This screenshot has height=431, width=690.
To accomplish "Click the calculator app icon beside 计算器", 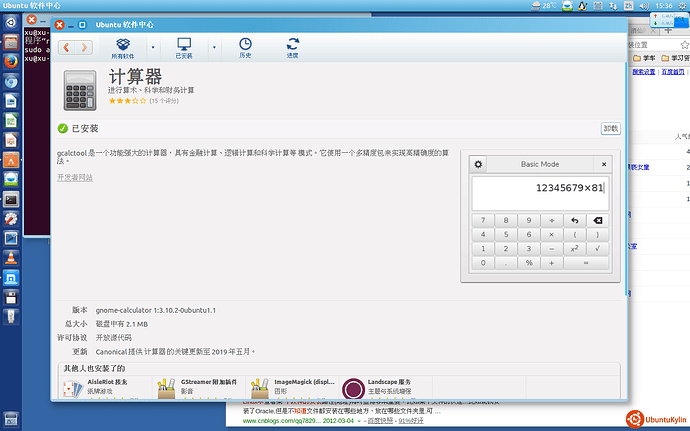I will coord(80,90).
